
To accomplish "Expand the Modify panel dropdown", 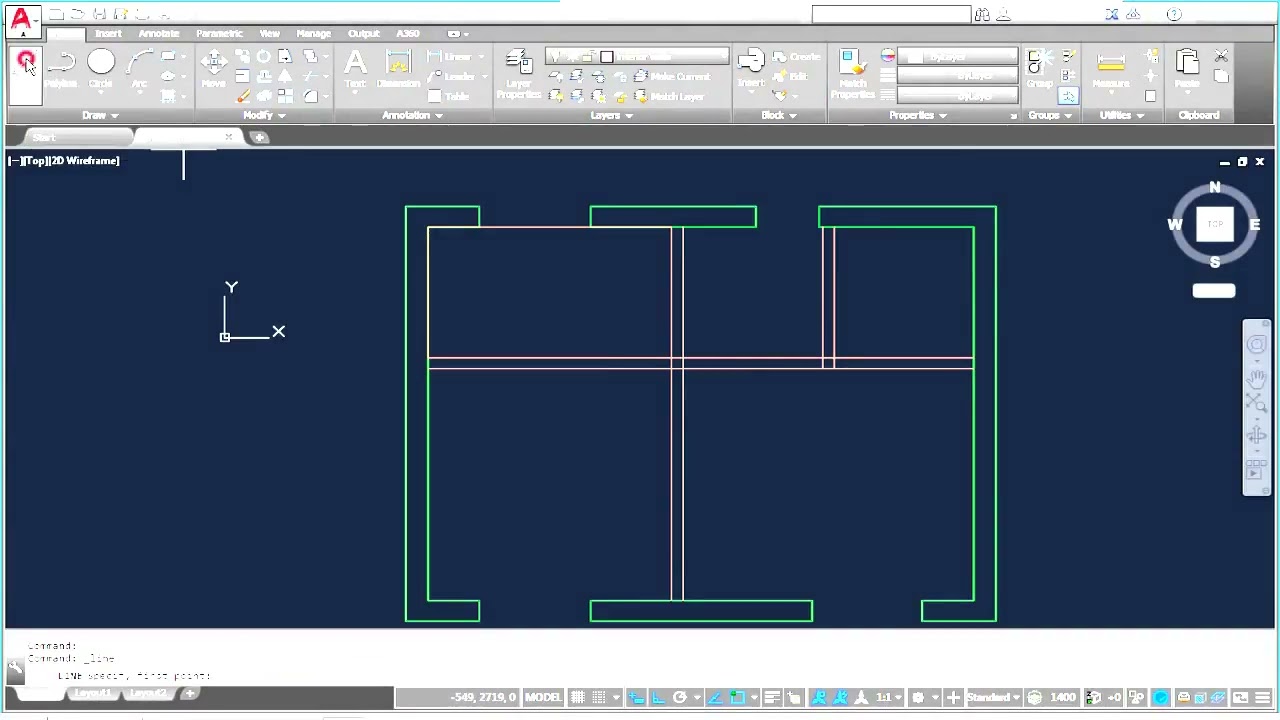I will (x=264, y=115).
